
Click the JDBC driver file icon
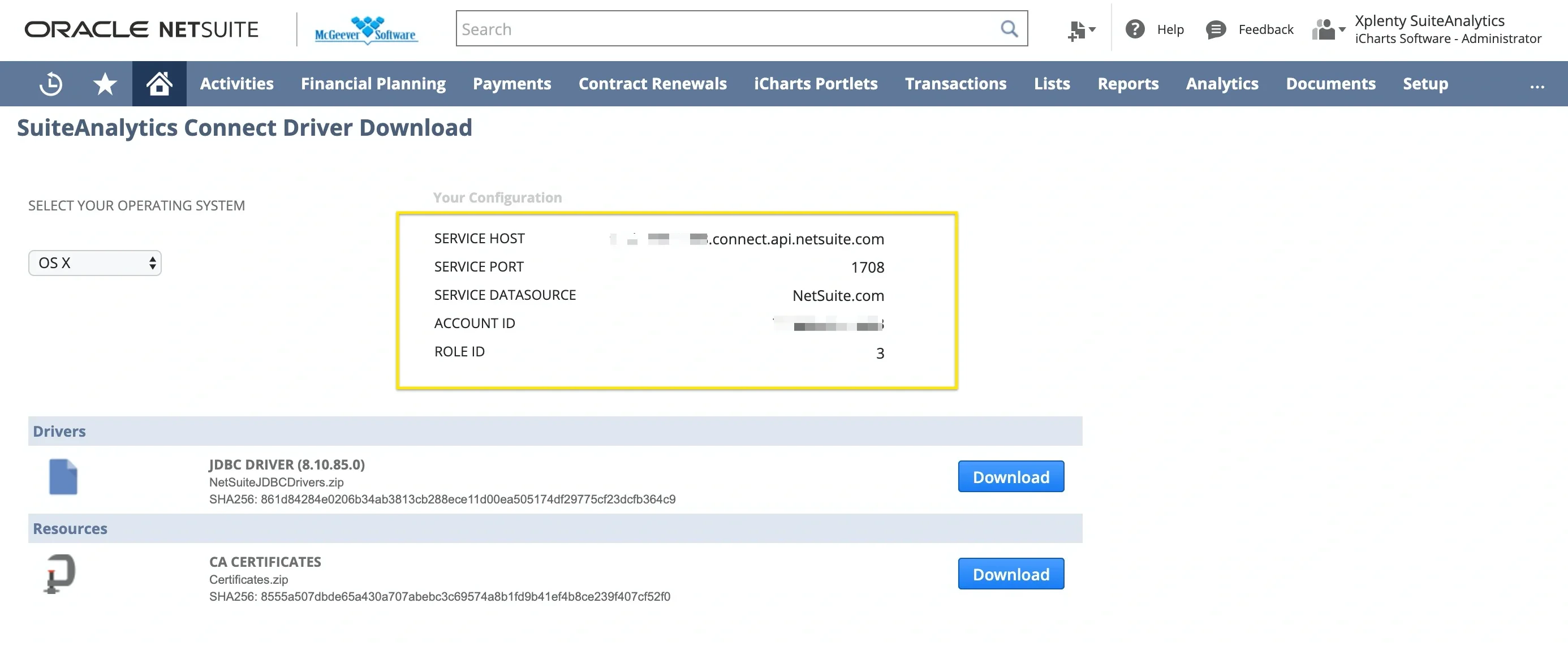(62, 477)
